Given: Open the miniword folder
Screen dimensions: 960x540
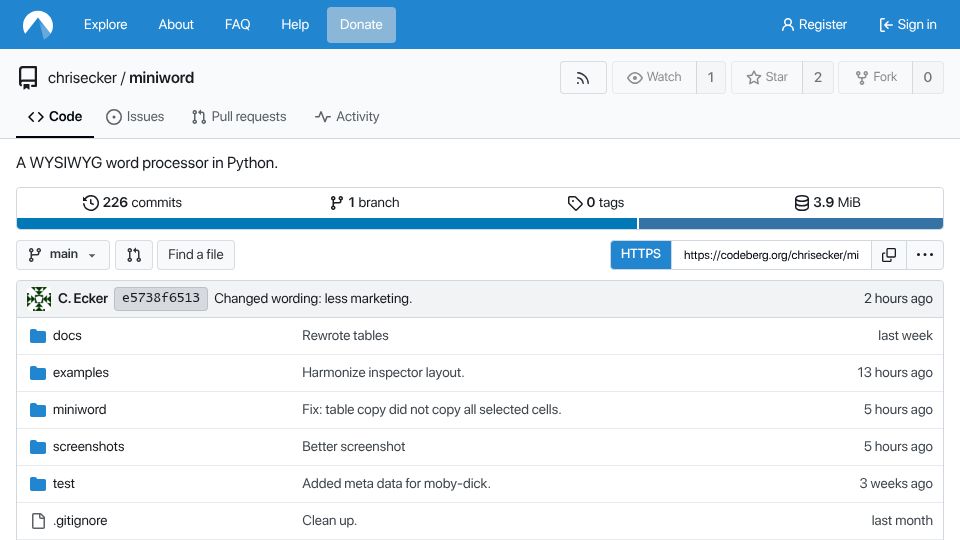Looking at the screenshot, I should tap(80, 410).
